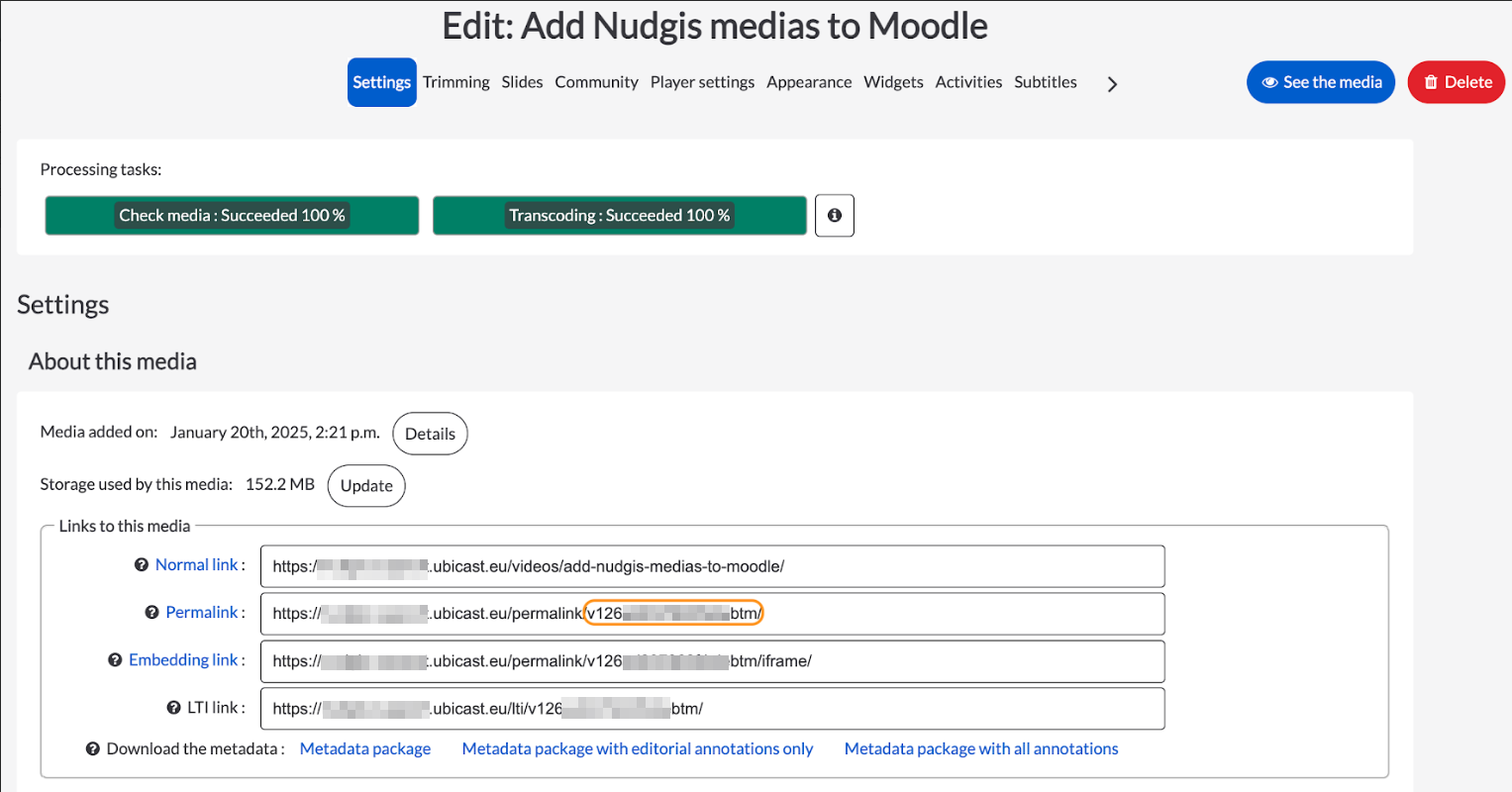Screen dimensions: 1512x792
Task: Click the Update storage button
Action: (x=366, y=486)
